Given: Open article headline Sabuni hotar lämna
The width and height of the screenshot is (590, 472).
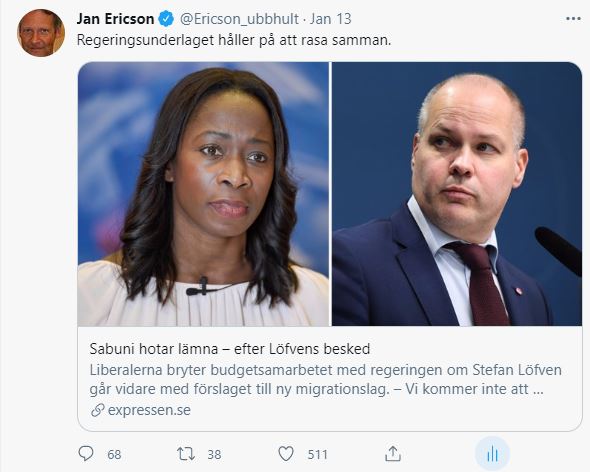Looking at the screenshot, I should [230, 349].
